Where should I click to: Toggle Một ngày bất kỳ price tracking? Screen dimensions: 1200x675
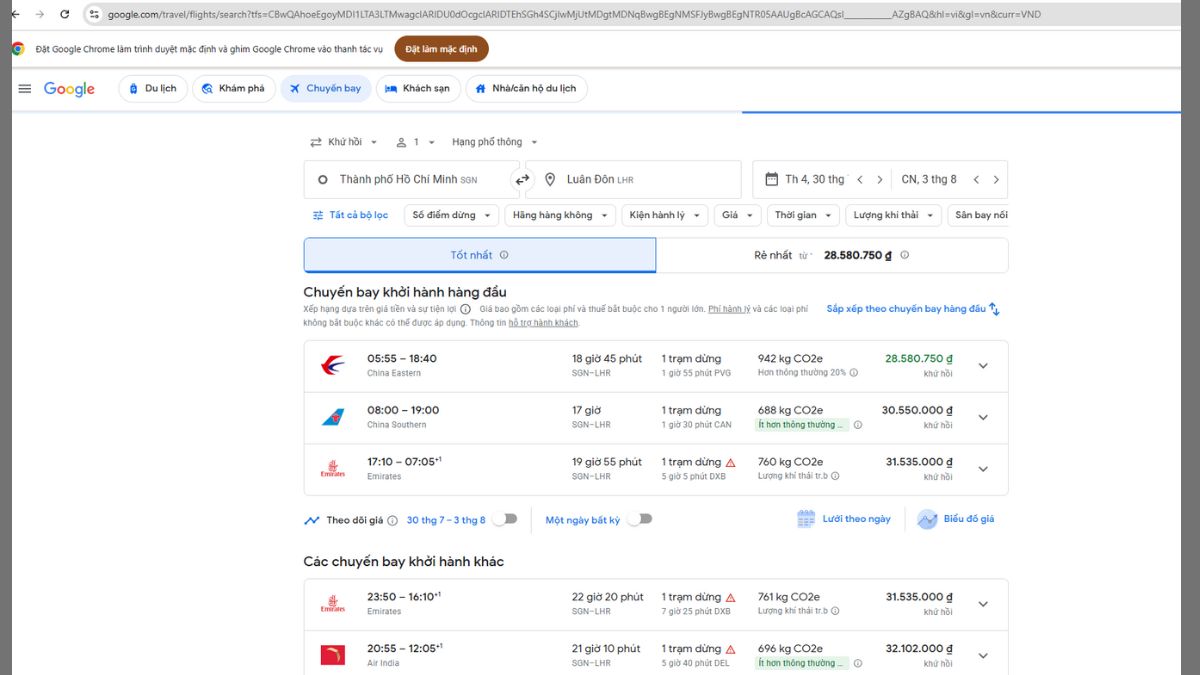(x=639, y=519)
